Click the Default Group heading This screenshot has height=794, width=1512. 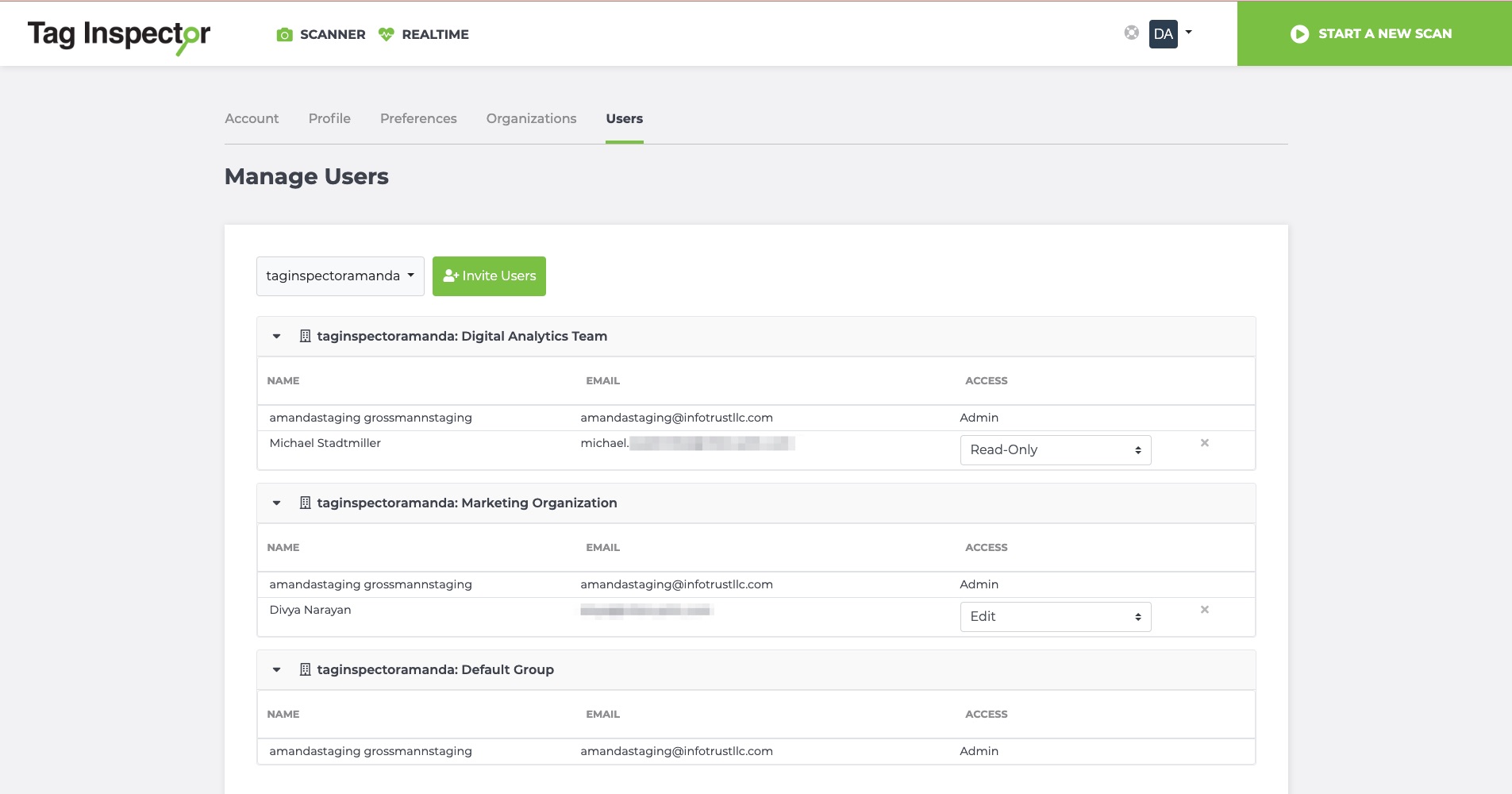point(435,669)
